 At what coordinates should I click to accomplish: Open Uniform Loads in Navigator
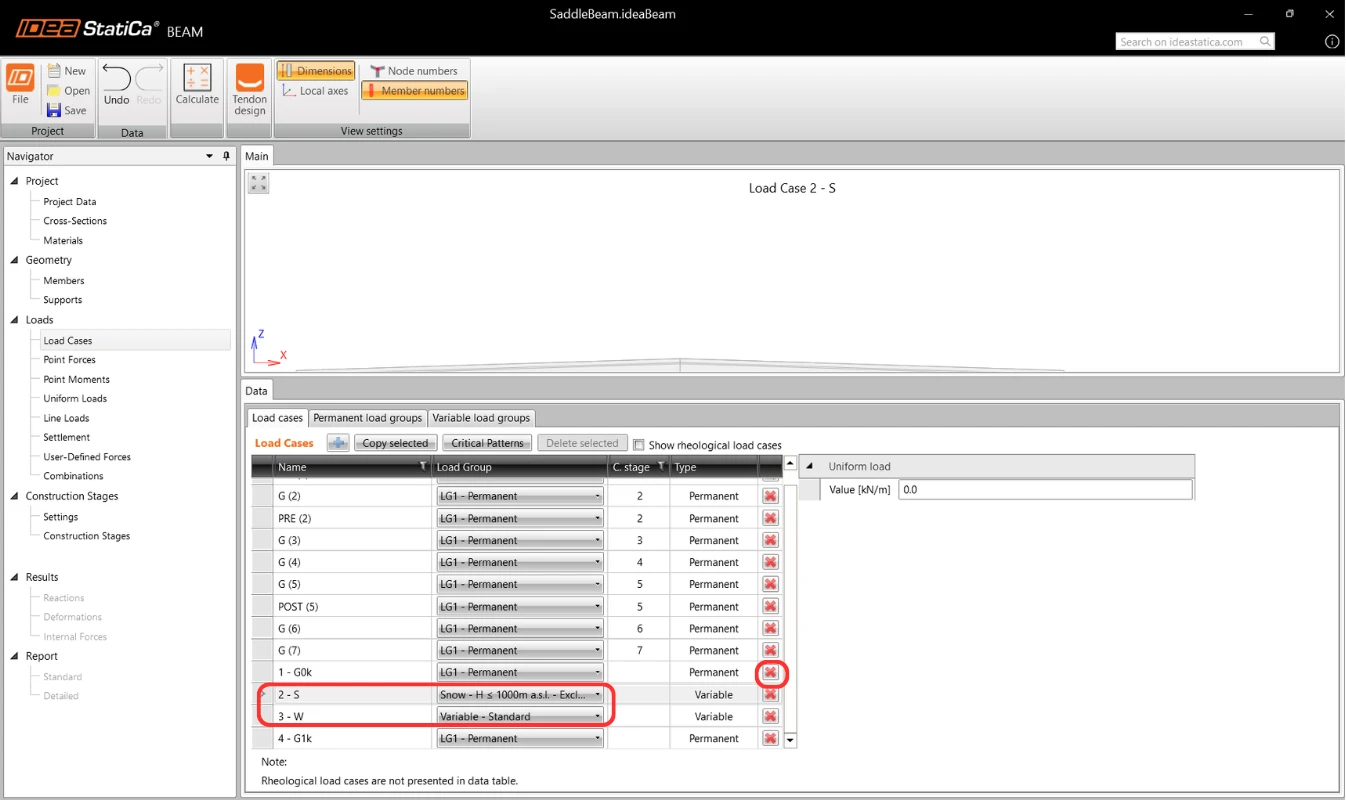75,399
